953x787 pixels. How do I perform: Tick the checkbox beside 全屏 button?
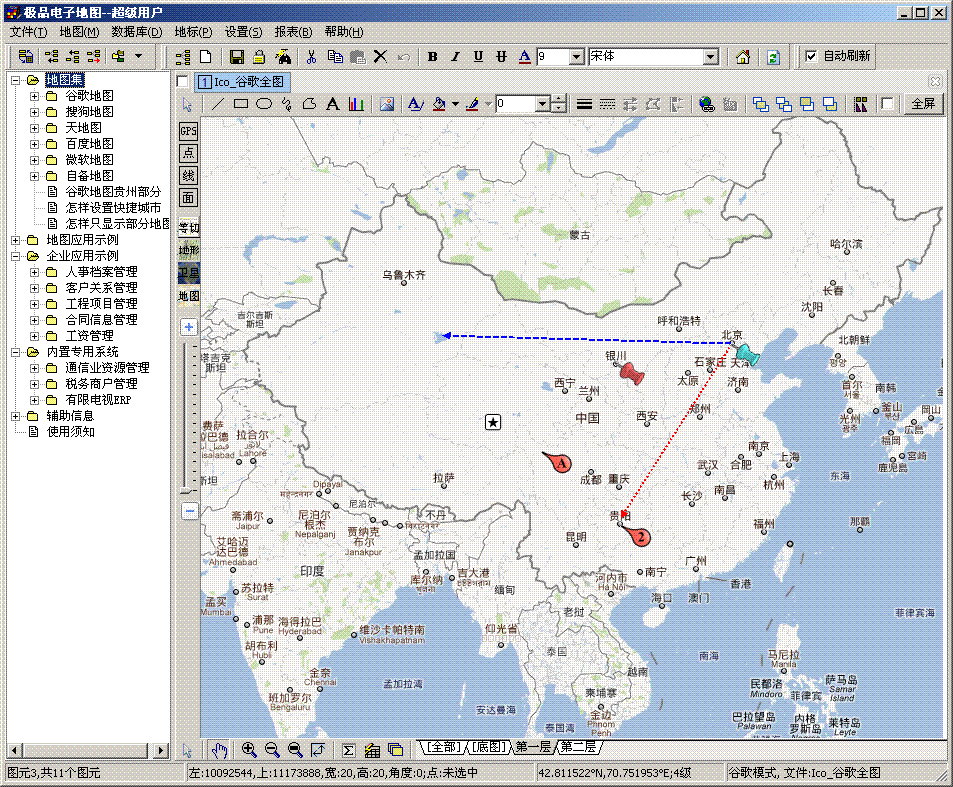[887, 104]
